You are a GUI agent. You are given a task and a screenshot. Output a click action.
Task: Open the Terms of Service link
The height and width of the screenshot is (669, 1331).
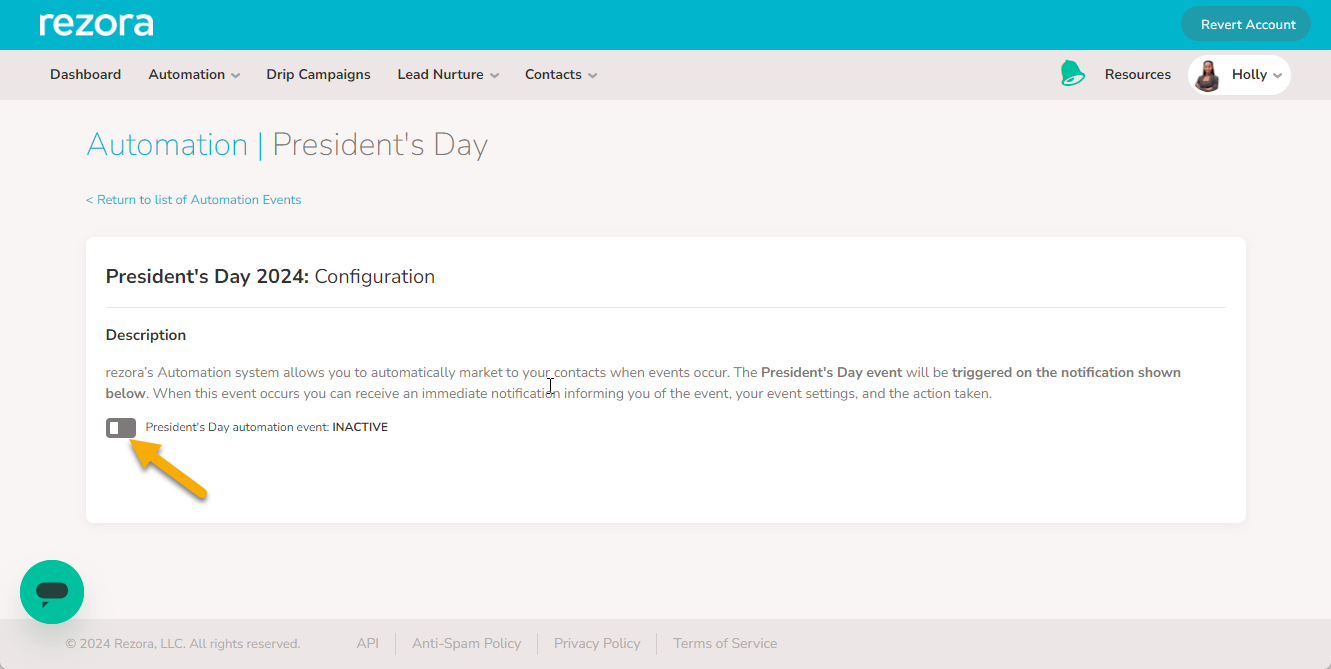[x=725, y=644]
